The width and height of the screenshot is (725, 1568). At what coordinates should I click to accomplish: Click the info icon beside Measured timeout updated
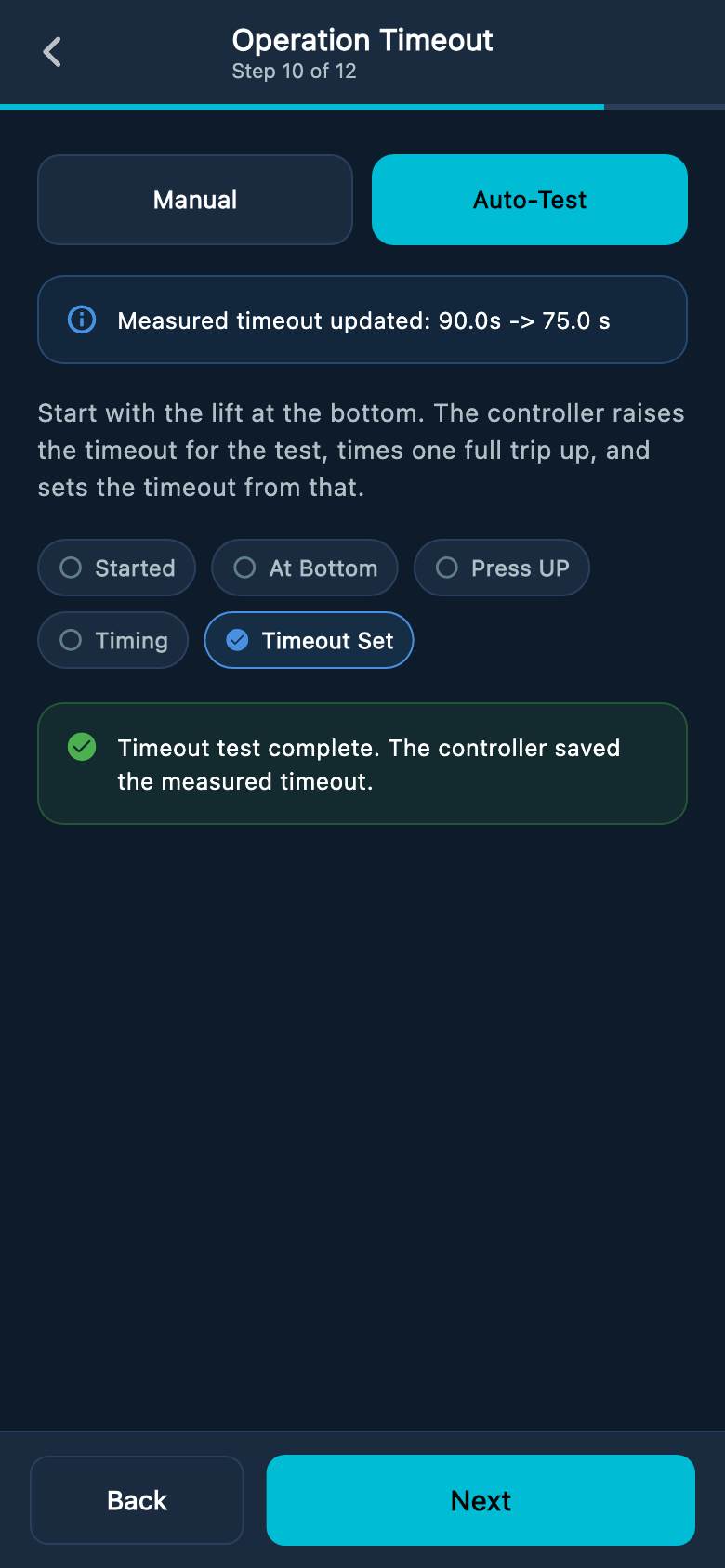click(82, 320)
